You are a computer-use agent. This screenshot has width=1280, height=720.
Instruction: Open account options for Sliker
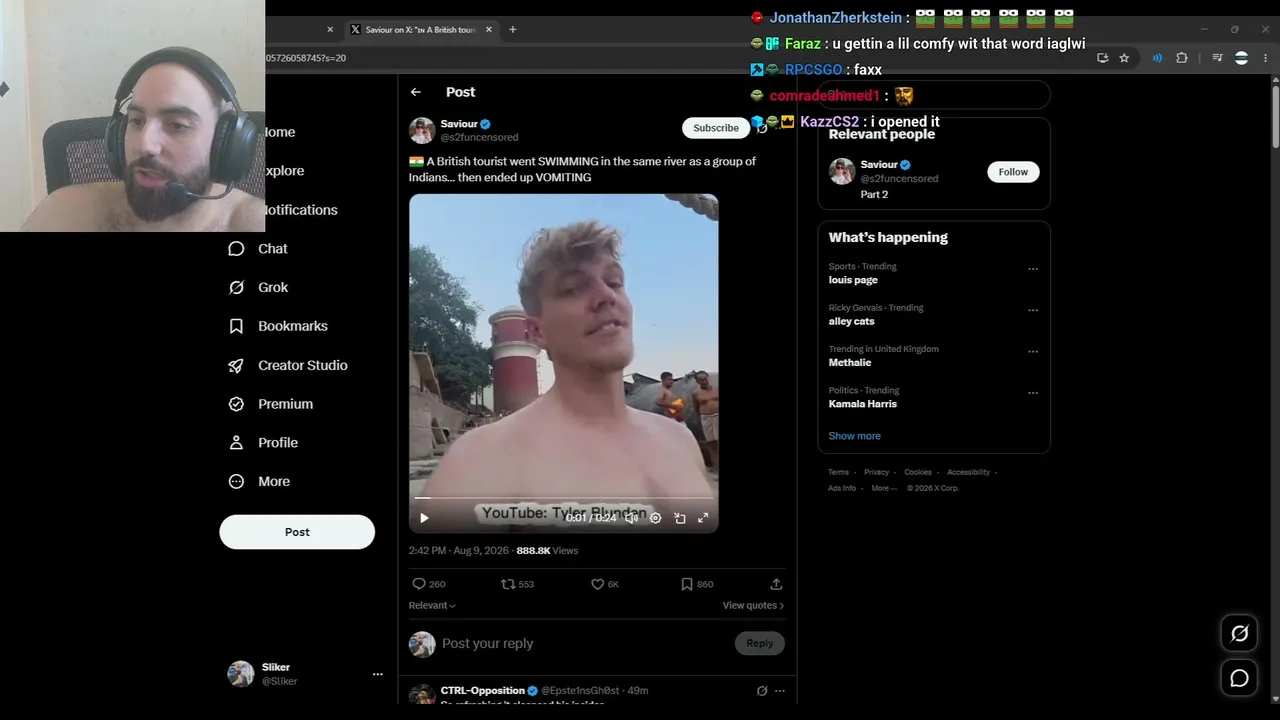(378, 674)
